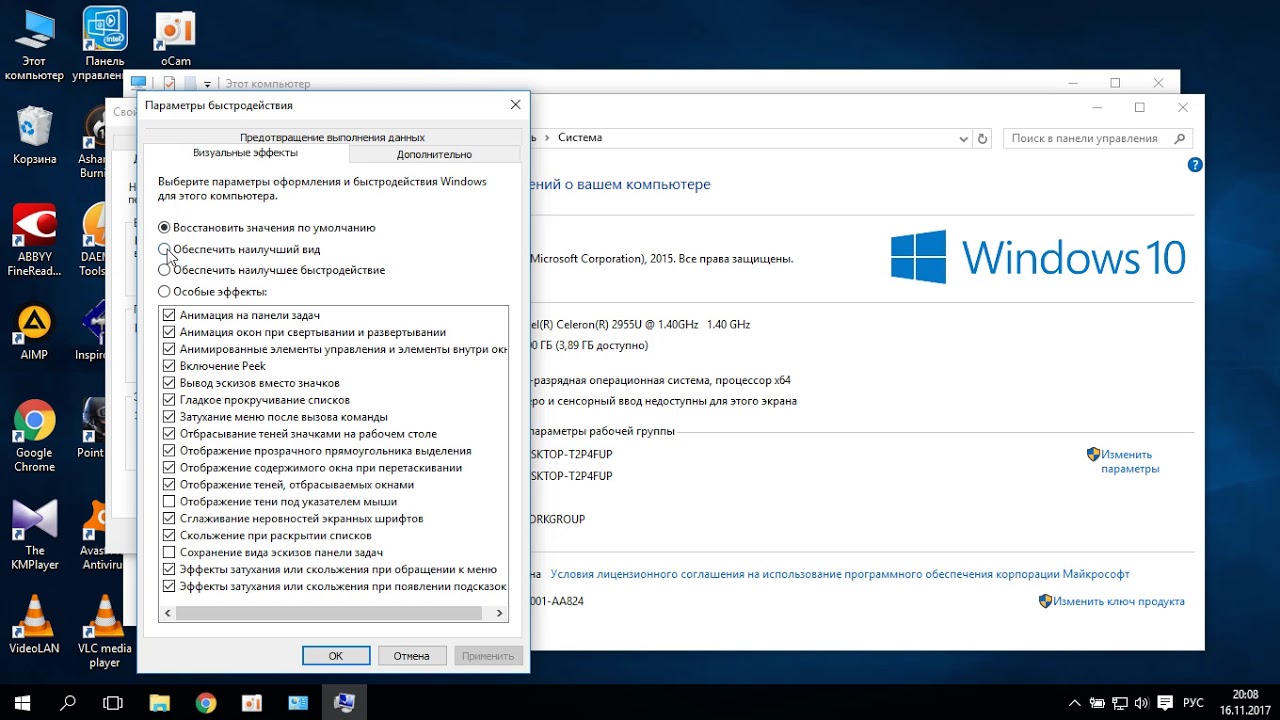Select 'Визуальные эффекты' tab
The height and width of the screenshot is (720, 1280).
[x=245, y=153]
